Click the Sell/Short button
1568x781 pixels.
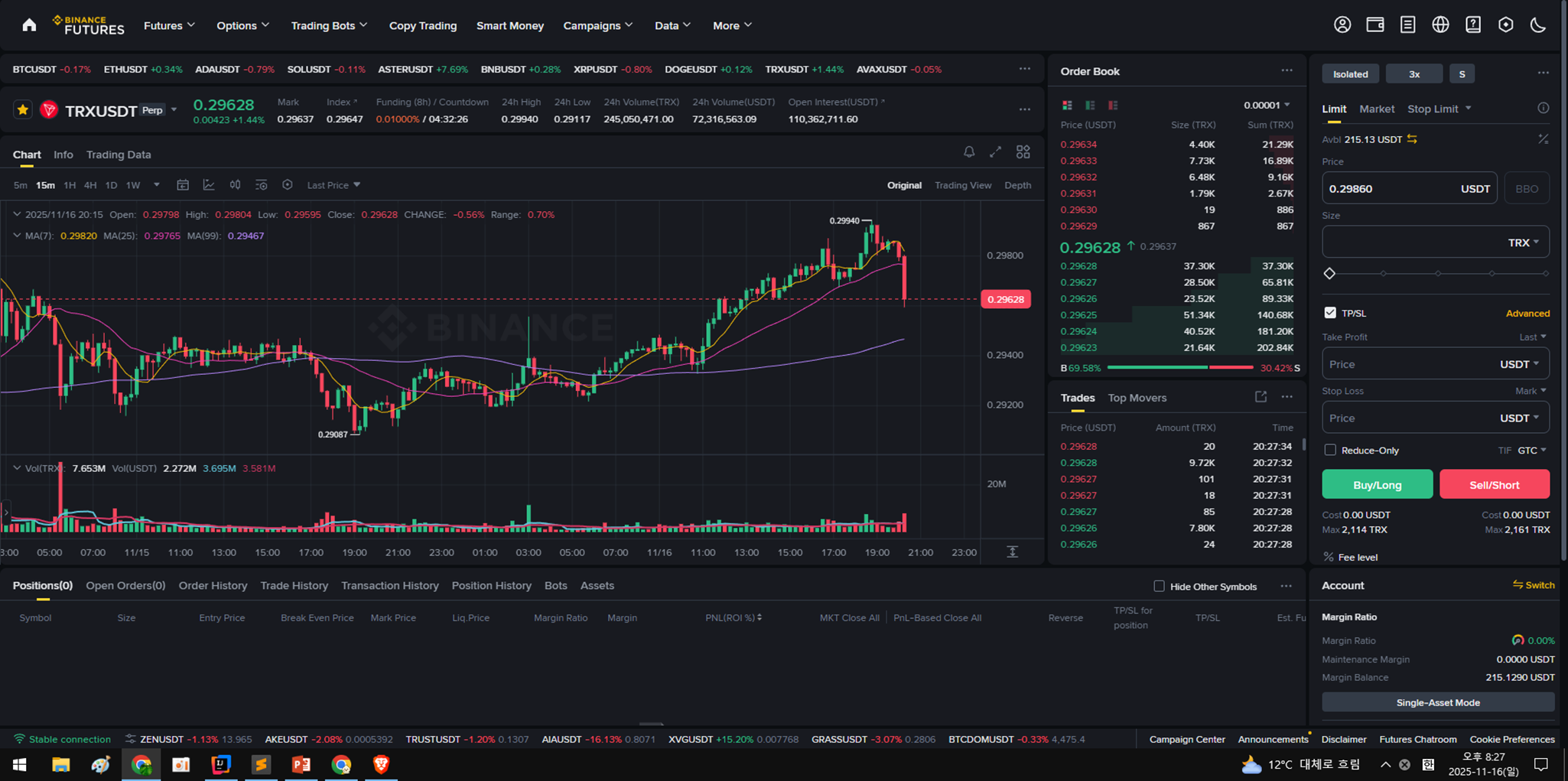tap(1495, 484)
